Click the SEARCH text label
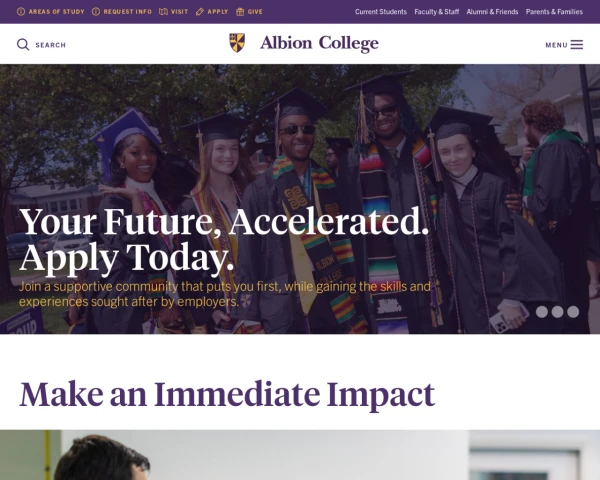This screenshot has height=480, width=600. (x=50, y=45)
